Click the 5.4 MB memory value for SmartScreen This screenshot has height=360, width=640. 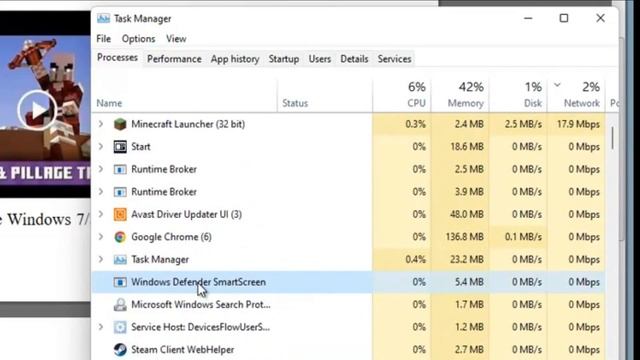[469, 282]
